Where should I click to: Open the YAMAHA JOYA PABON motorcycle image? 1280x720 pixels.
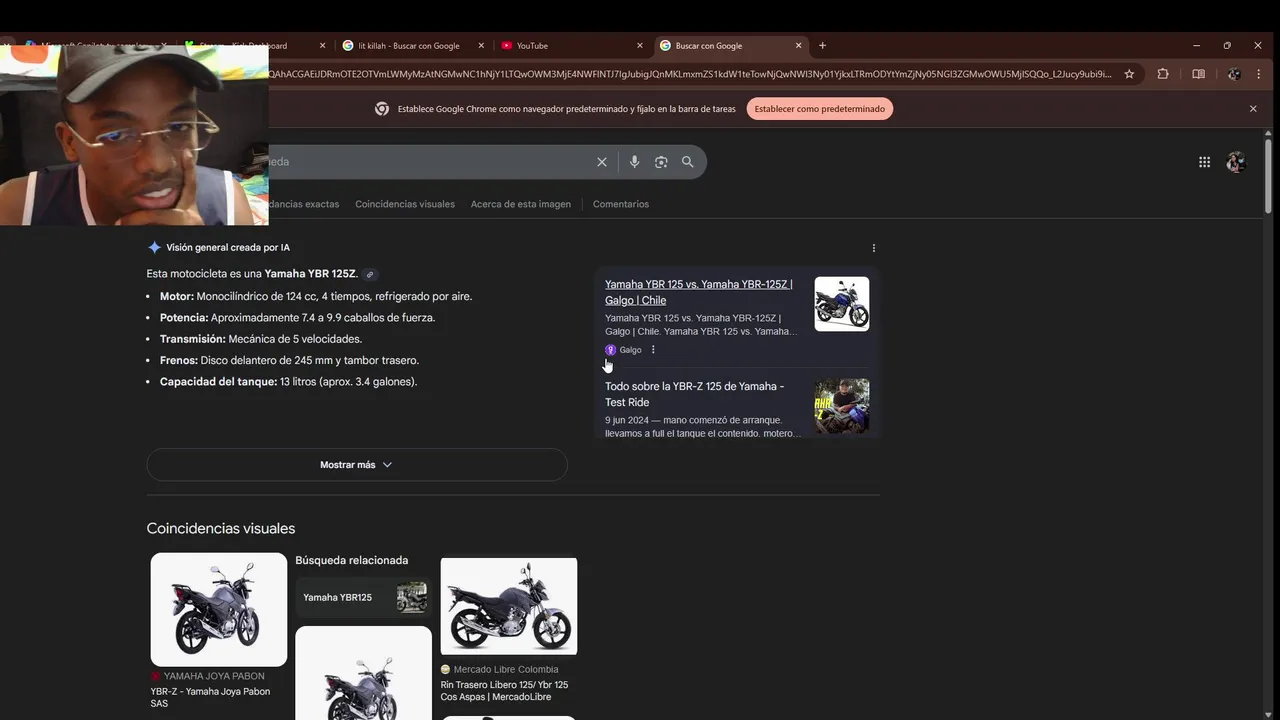[x=219, y=609]
